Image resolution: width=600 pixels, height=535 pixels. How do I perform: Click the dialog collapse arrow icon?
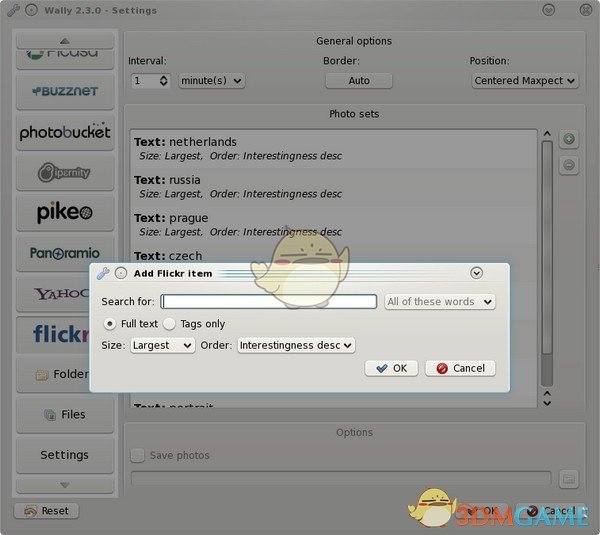tap(476, 273)
